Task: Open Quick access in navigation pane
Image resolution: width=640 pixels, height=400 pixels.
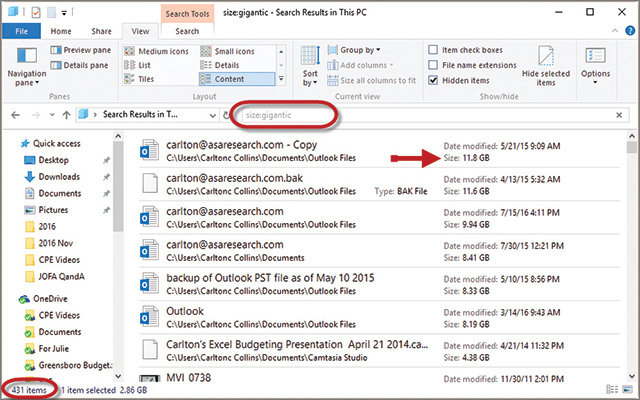Action: point(51,144)
